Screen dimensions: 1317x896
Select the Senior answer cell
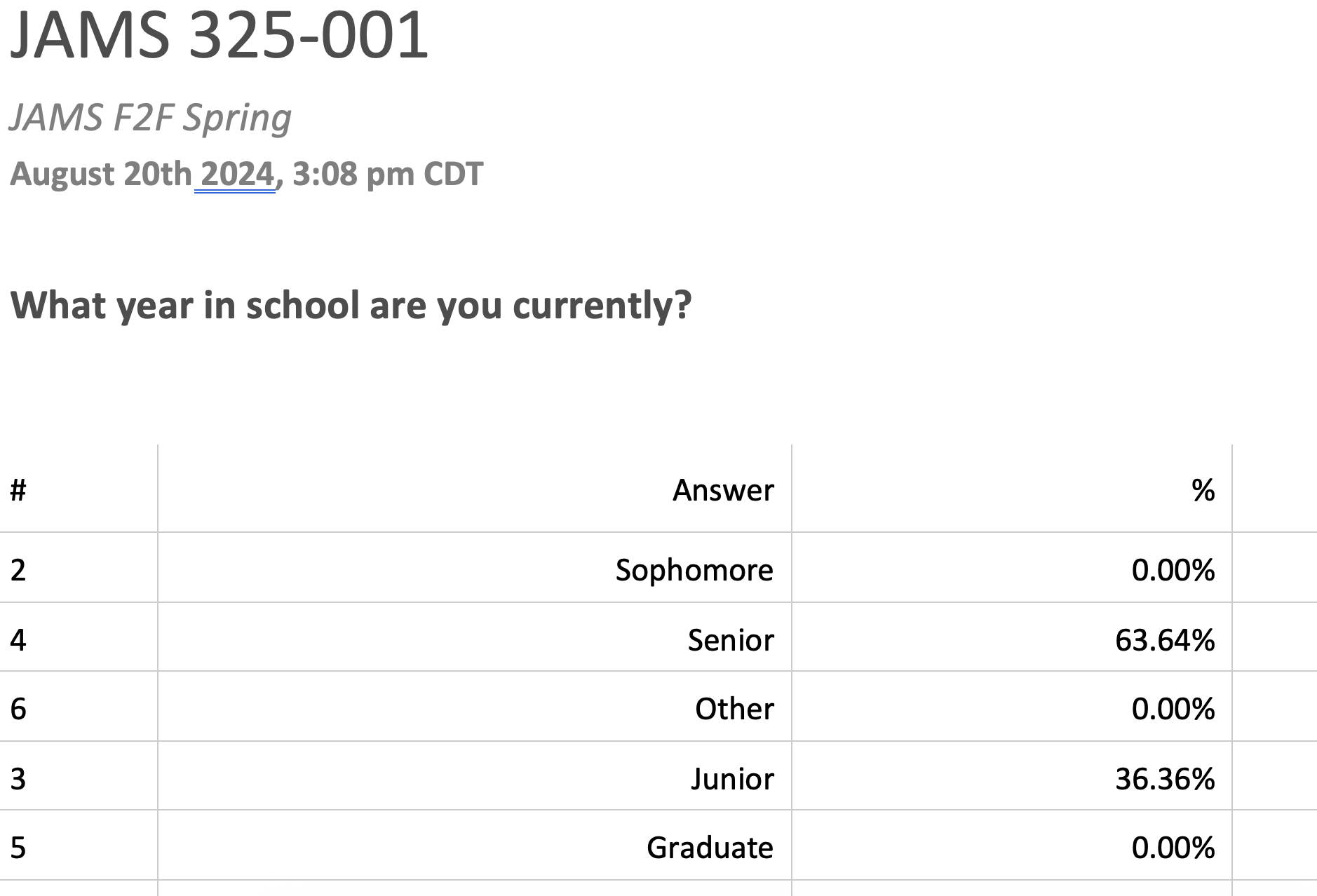[730, 640]
